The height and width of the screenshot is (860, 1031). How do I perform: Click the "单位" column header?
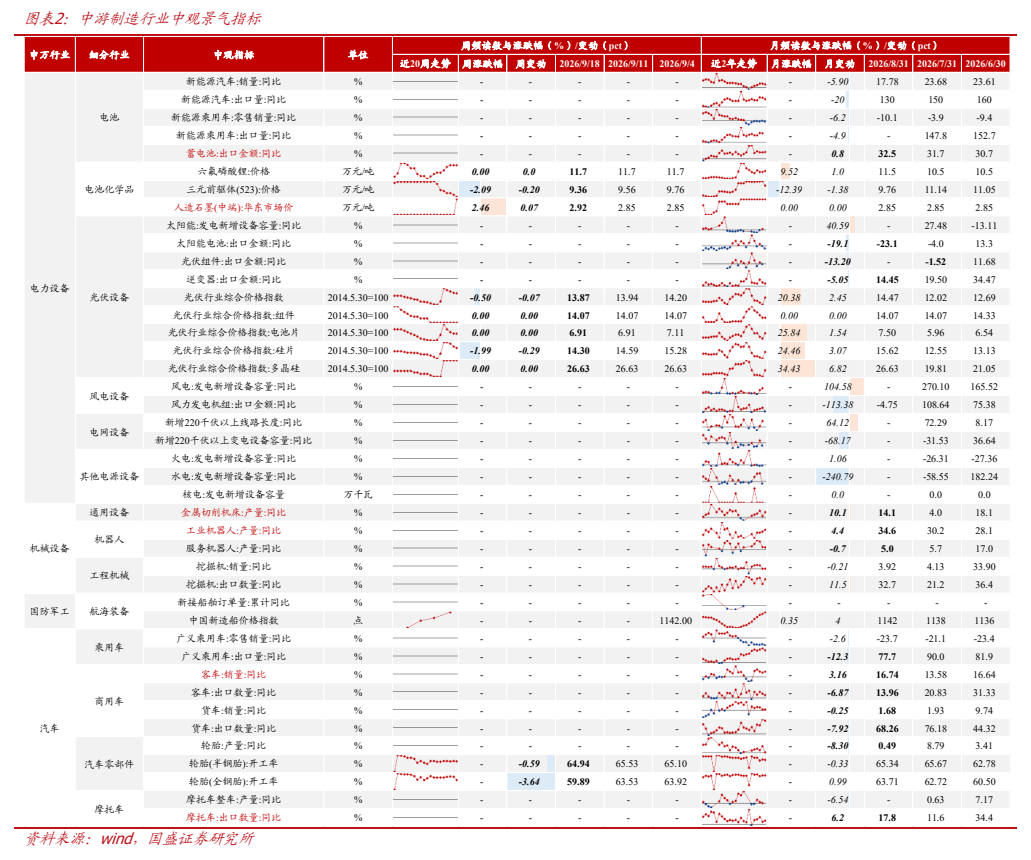pos(358,55)
